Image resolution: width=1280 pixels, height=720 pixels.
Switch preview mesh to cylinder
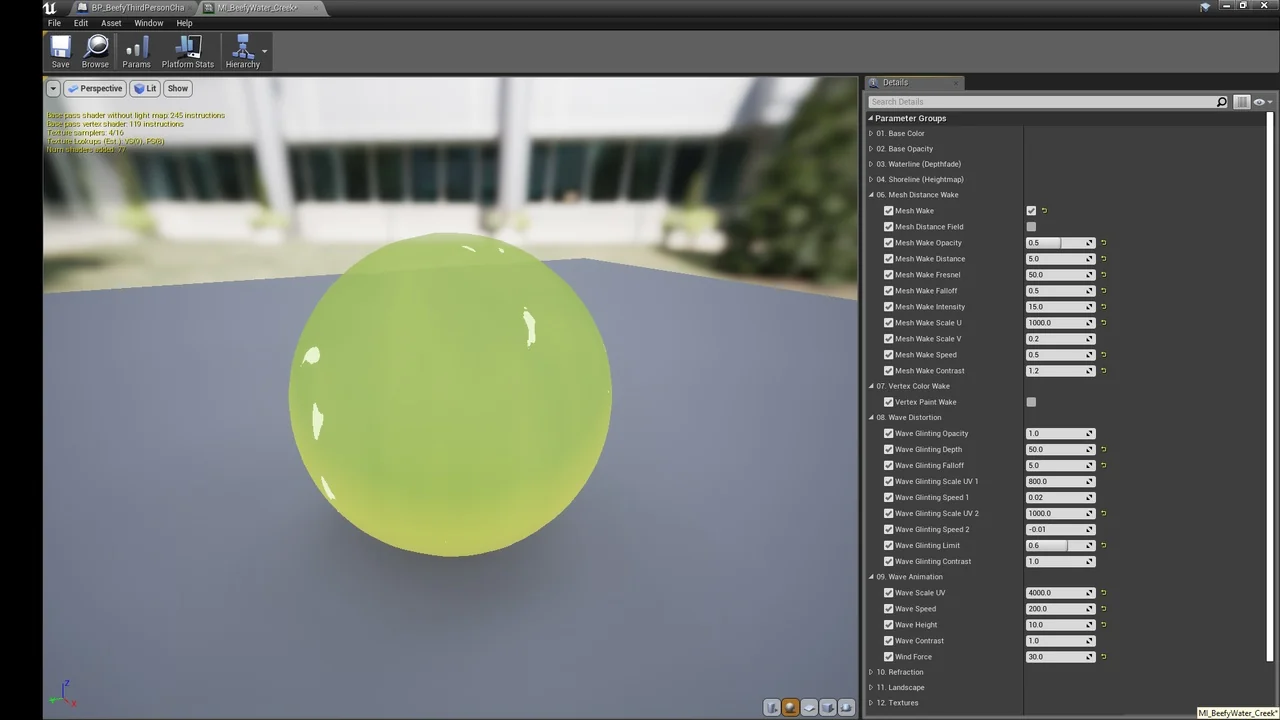tap(772, 708)
